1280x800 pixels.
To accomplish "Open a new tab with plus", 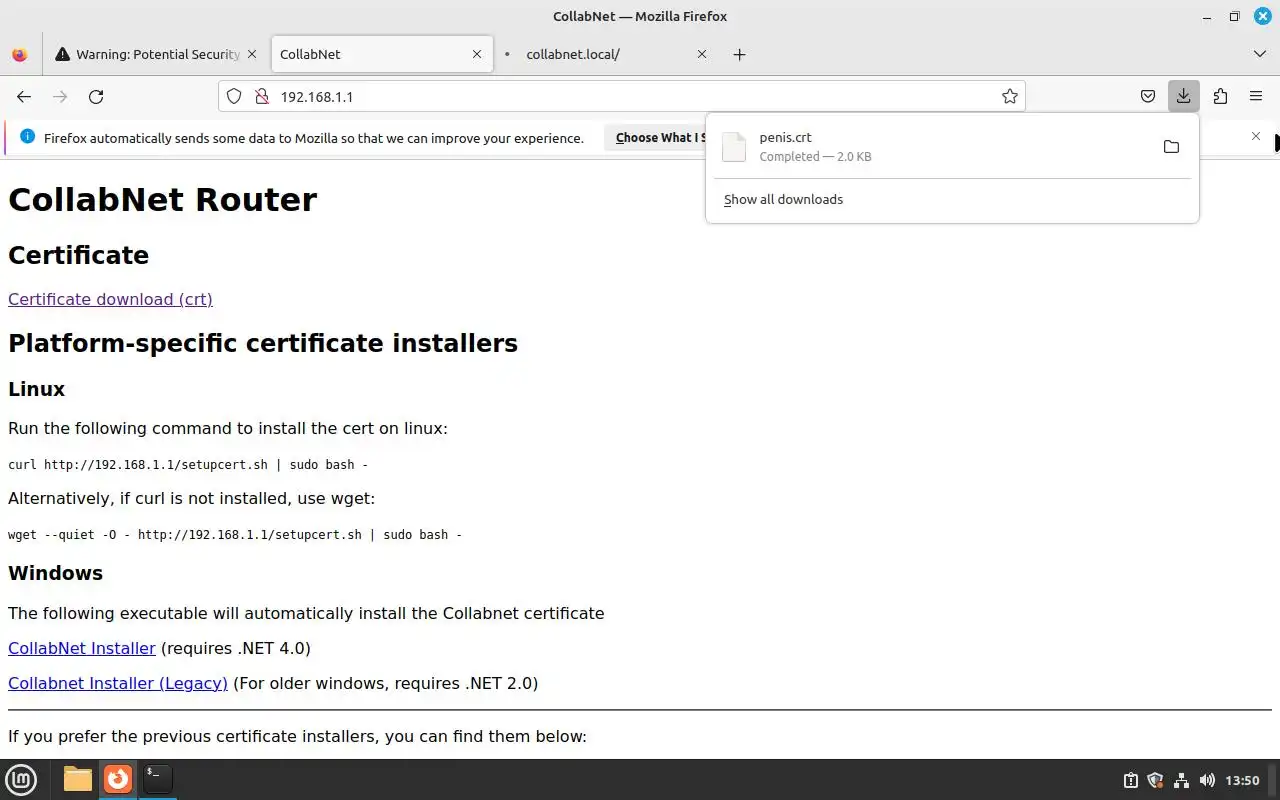I will (739, 54).
